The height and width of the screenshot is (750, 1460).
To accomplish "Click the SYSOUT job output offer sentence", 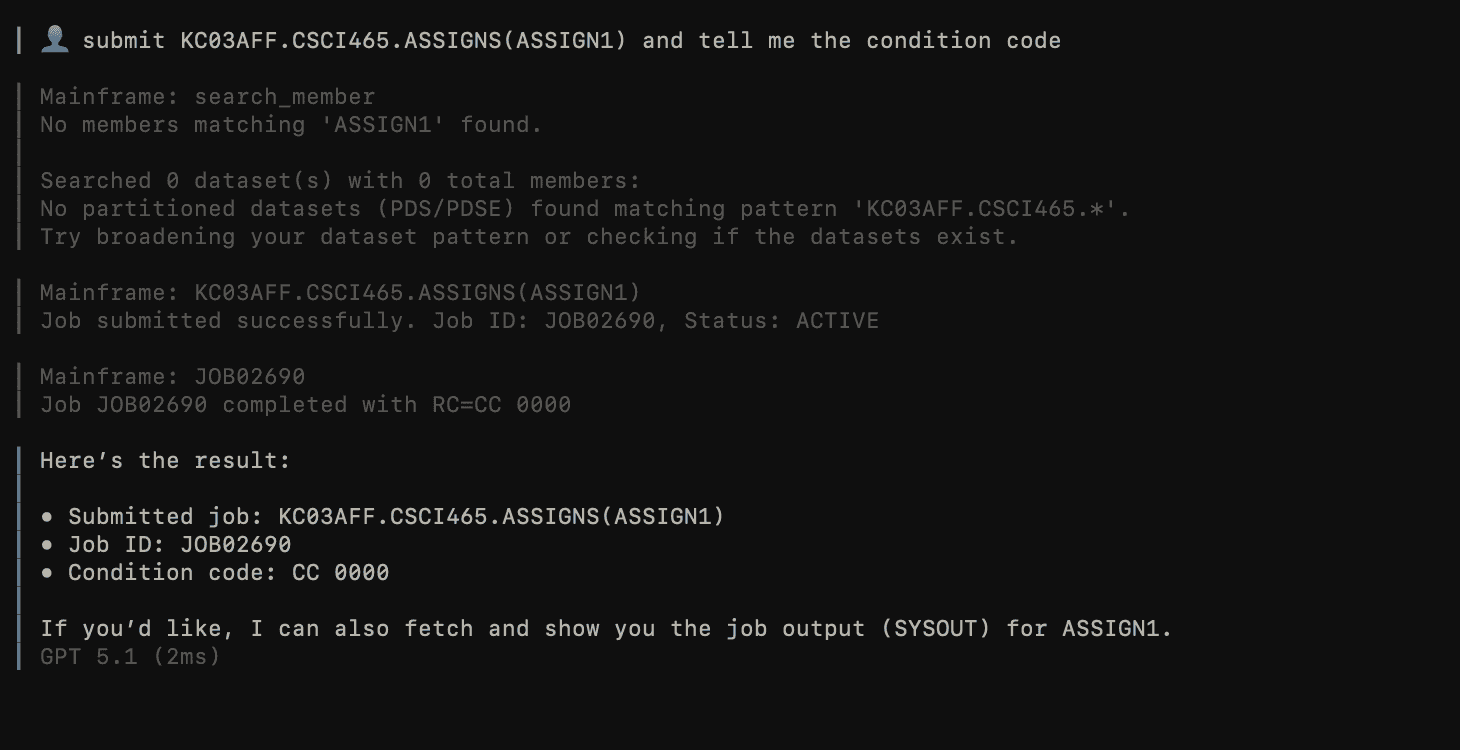I will 605,629.
